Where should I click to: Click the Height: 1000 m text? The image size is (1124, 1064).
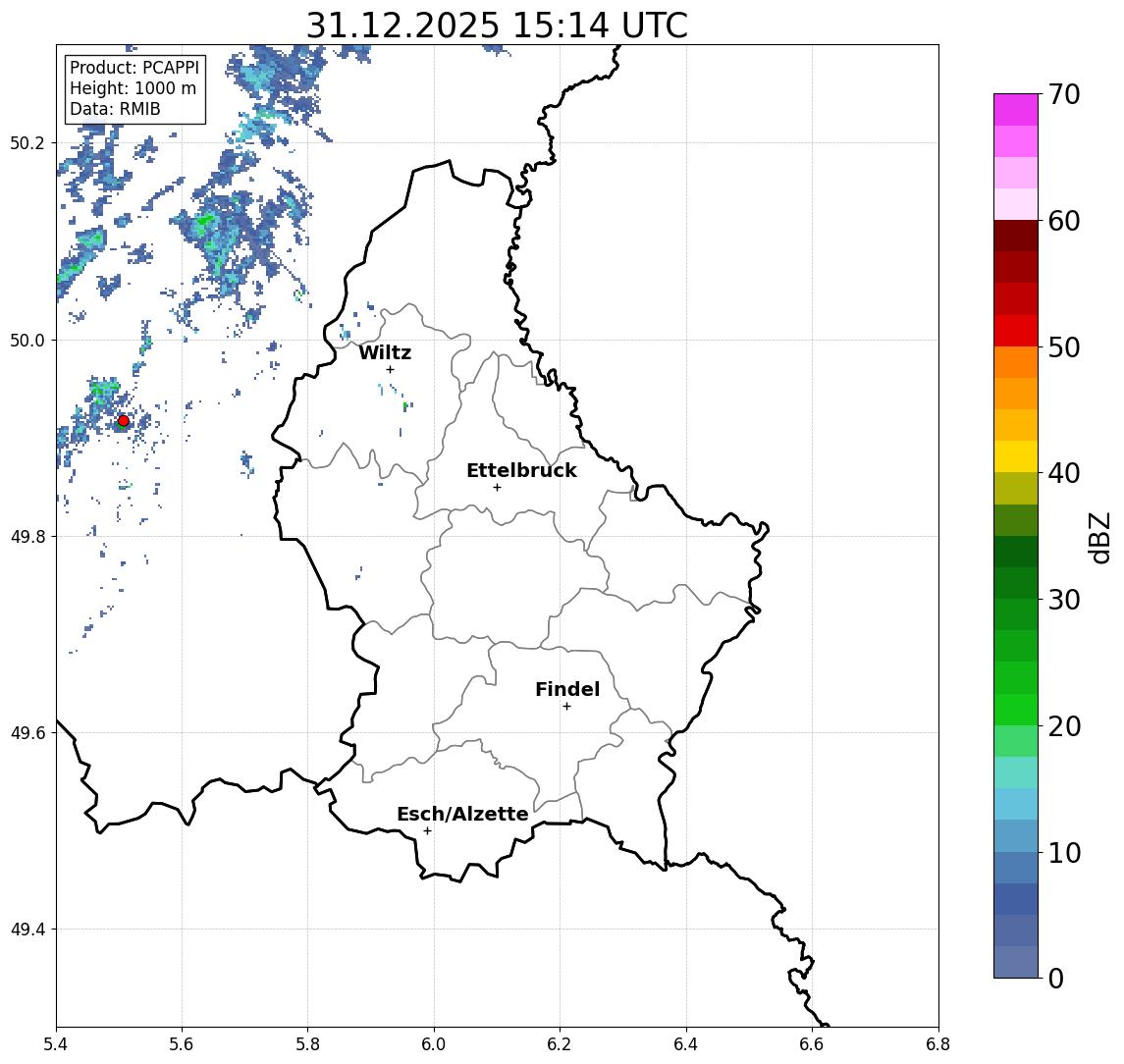[x=133, y=89]
